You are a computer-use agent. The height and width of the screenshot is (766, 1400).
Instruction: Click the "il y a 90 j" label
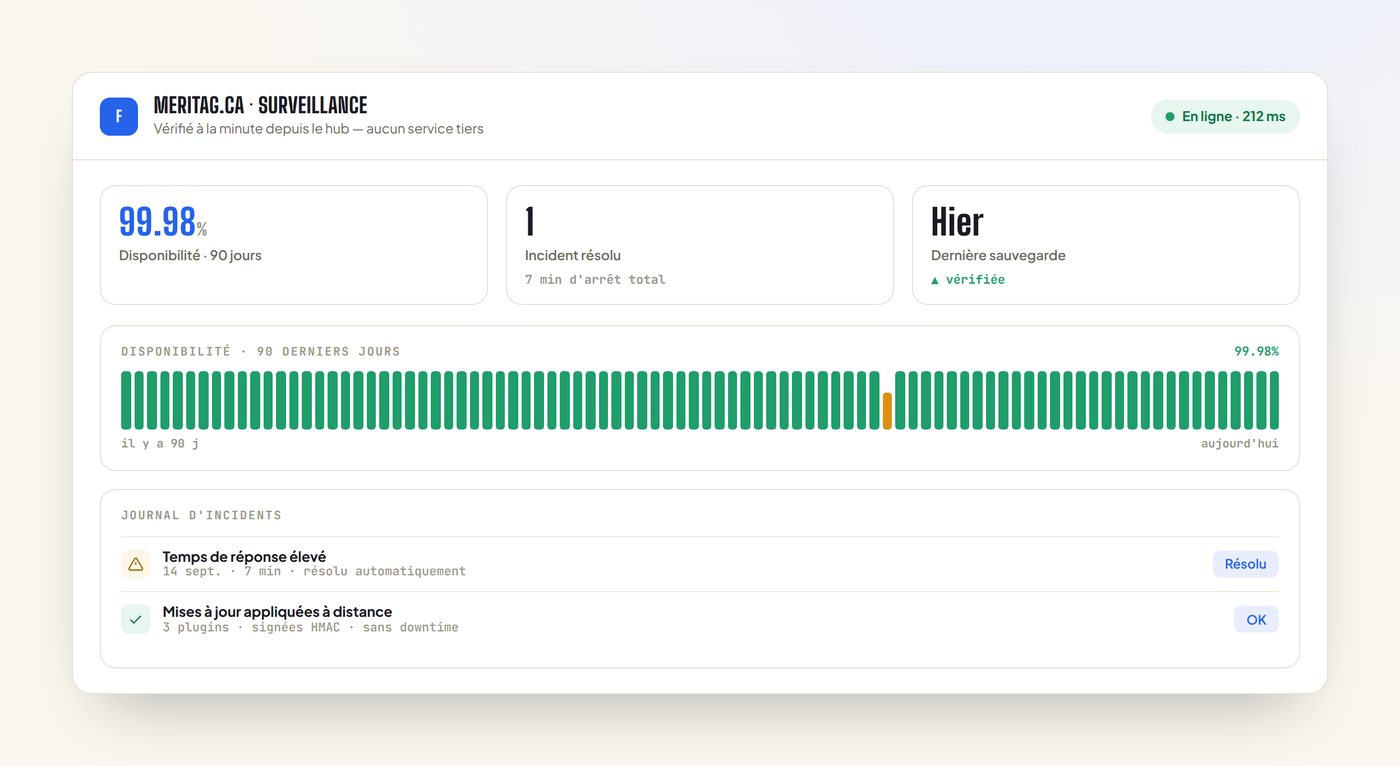(x=160, y=444)
